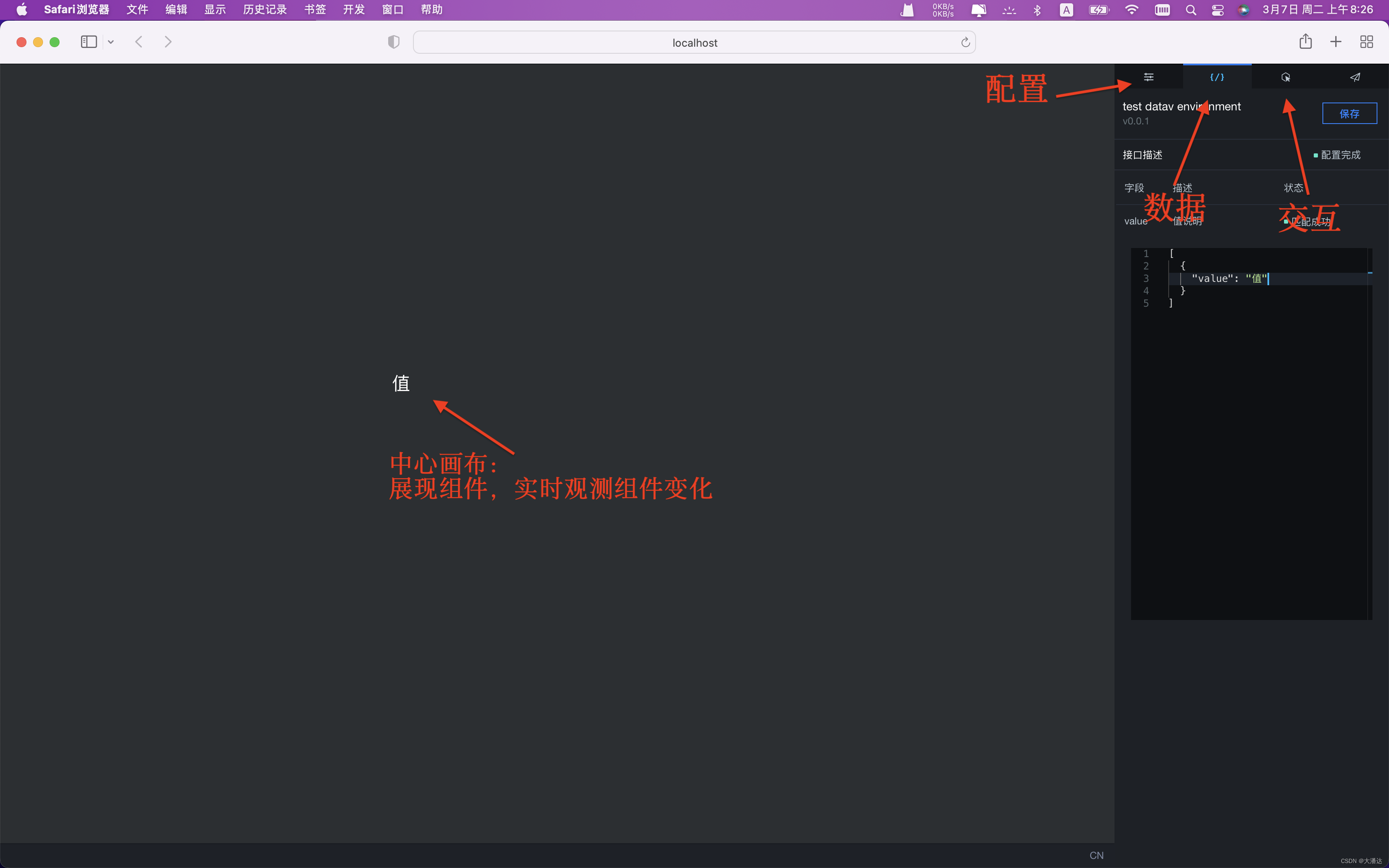Open macOS Control Center toggles

[x=1217, y=10]
